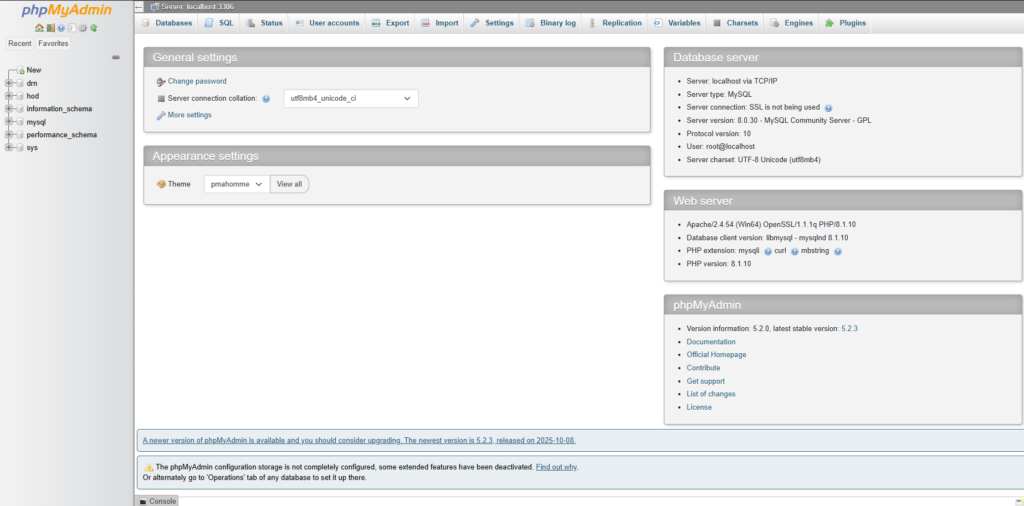Expand the drn database node

pos(8,83)
